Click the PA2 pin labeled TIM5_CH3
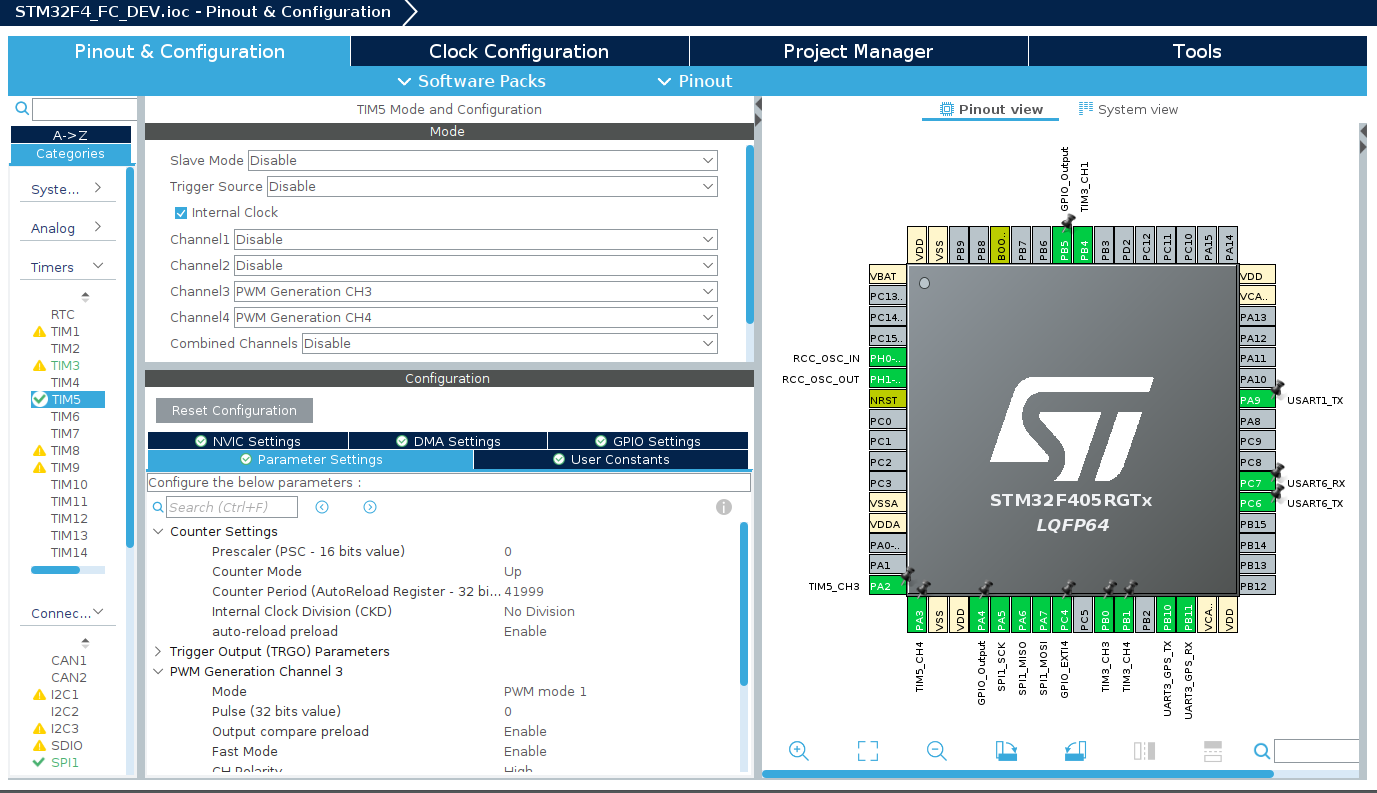The width and height of the screenshot is (1377, 793). 887,586
